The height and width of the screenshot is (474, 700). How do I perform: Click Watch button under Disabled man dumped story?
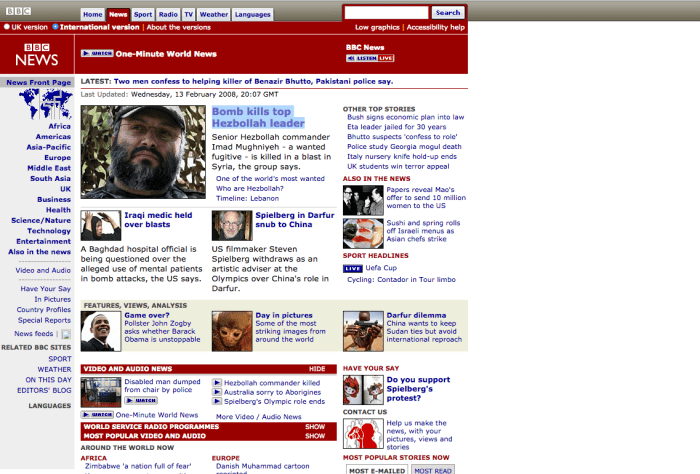tap(141, 400)
